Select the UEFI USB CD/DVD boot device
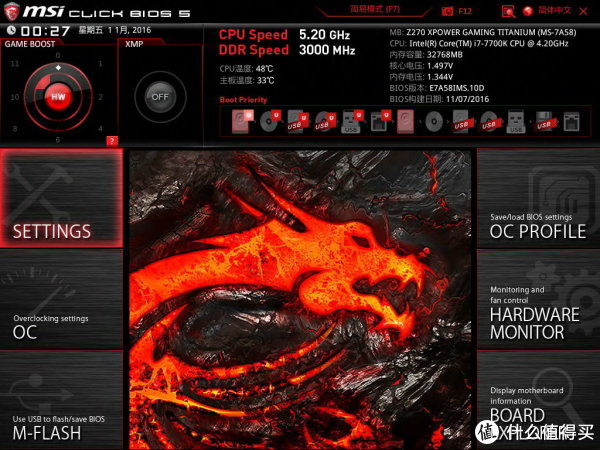Image resolution: width=600 pixels, height=450 pixels. tap(325, 122)
